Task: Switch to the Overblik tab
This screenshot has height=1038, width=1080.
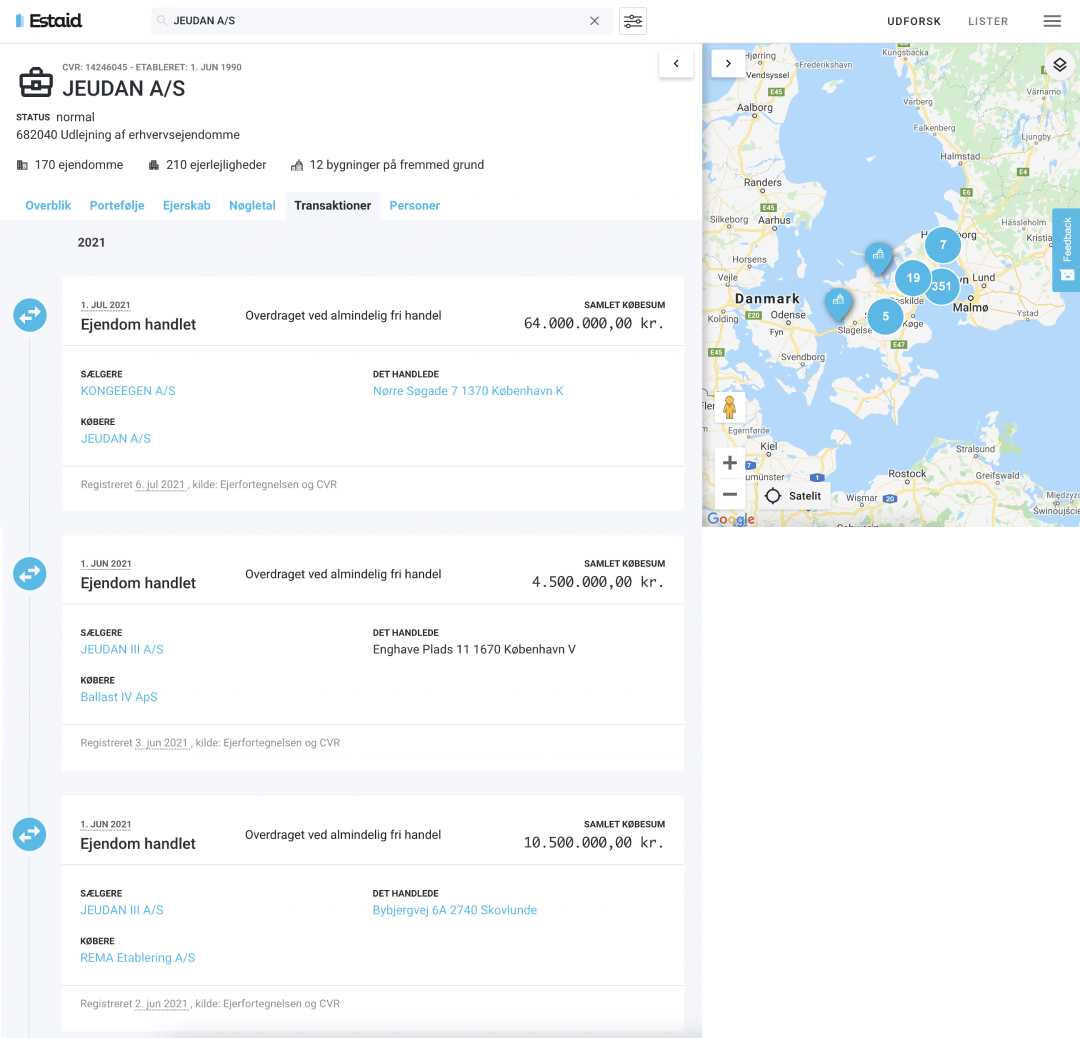Action: click(x=48, y=205)
